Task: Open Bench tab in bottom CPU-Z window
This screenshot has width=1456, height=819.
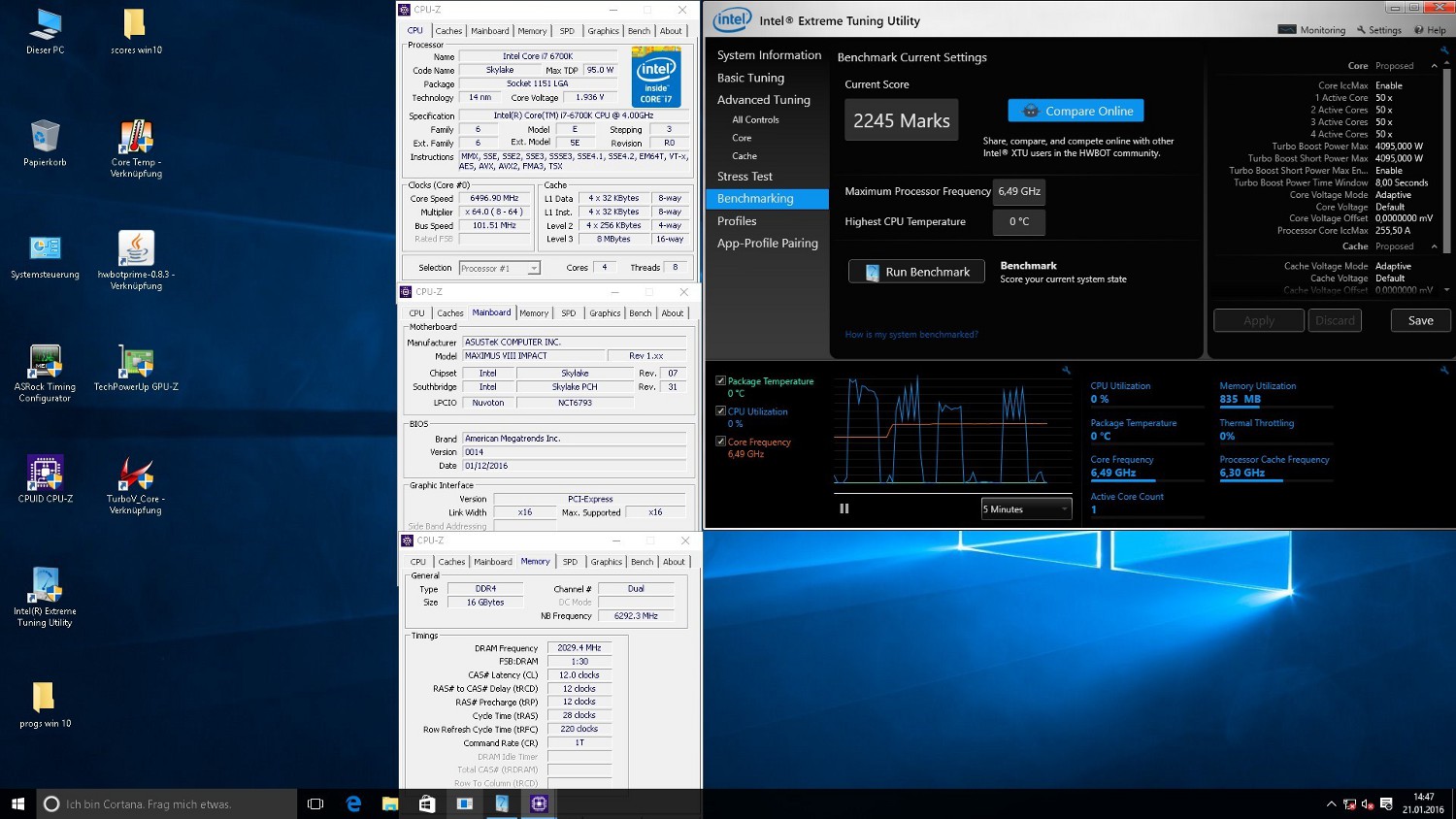Action: click(643, 562)
